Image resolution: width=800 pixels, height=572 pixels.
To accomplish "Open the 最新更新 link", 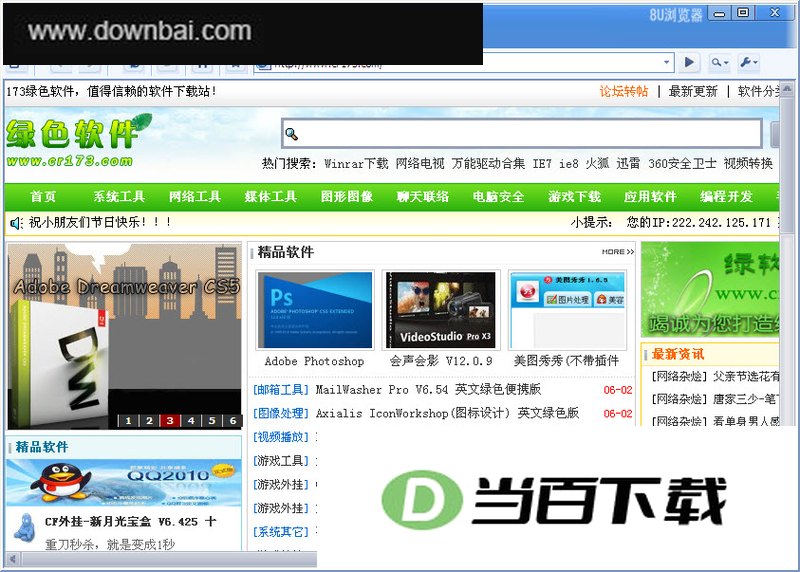I will tap(693, 91).
